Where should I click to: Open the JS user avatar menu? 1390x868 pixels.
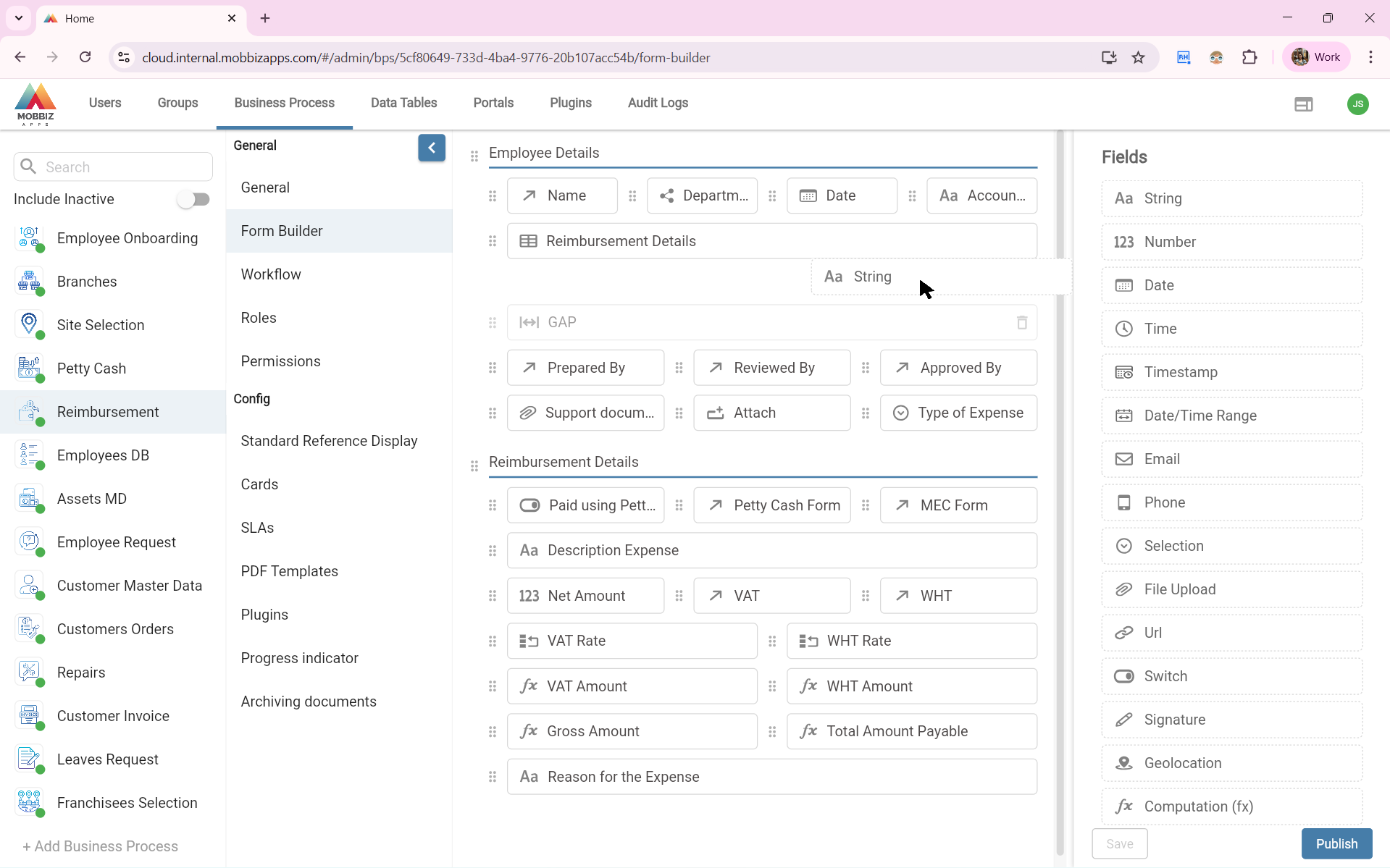point(1357,104)
